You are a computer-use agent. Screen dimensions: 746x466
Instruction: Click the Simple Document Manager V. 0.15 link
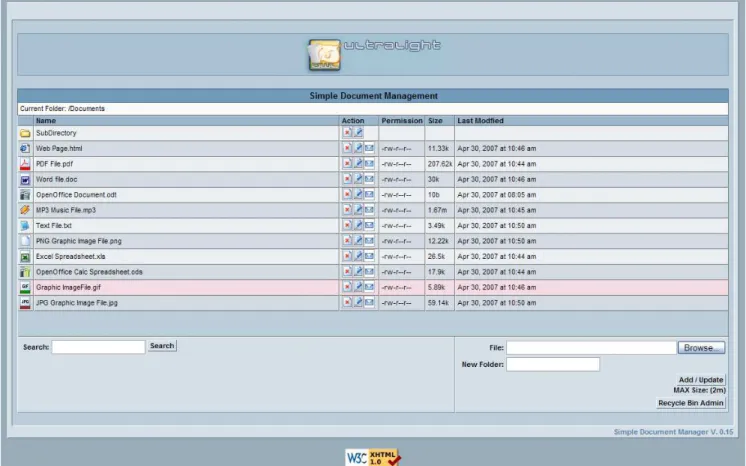[x=673, y=432]
